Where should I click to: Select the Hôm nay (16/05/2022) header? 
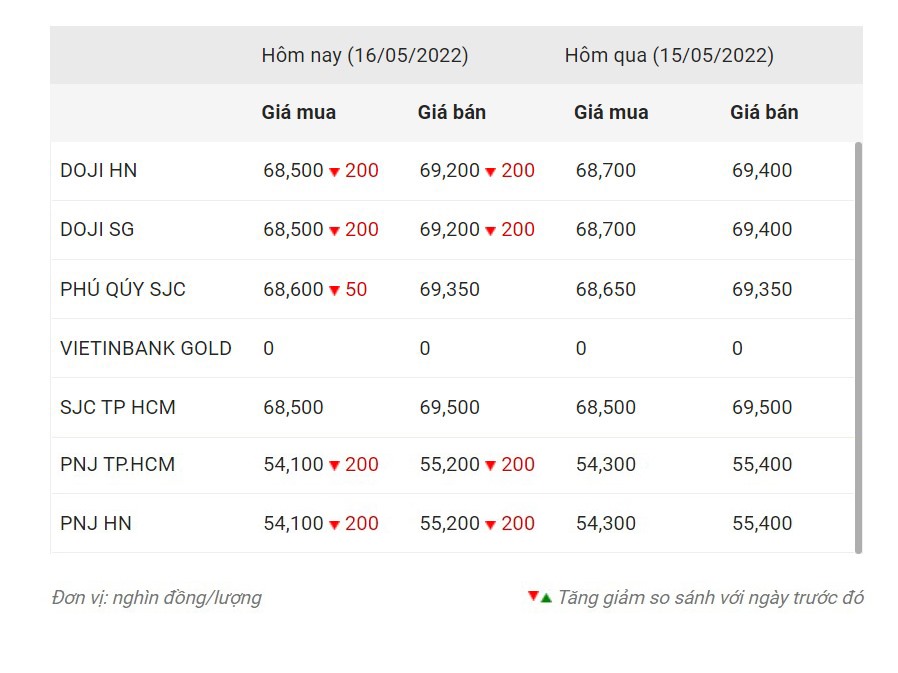(365, 55)
